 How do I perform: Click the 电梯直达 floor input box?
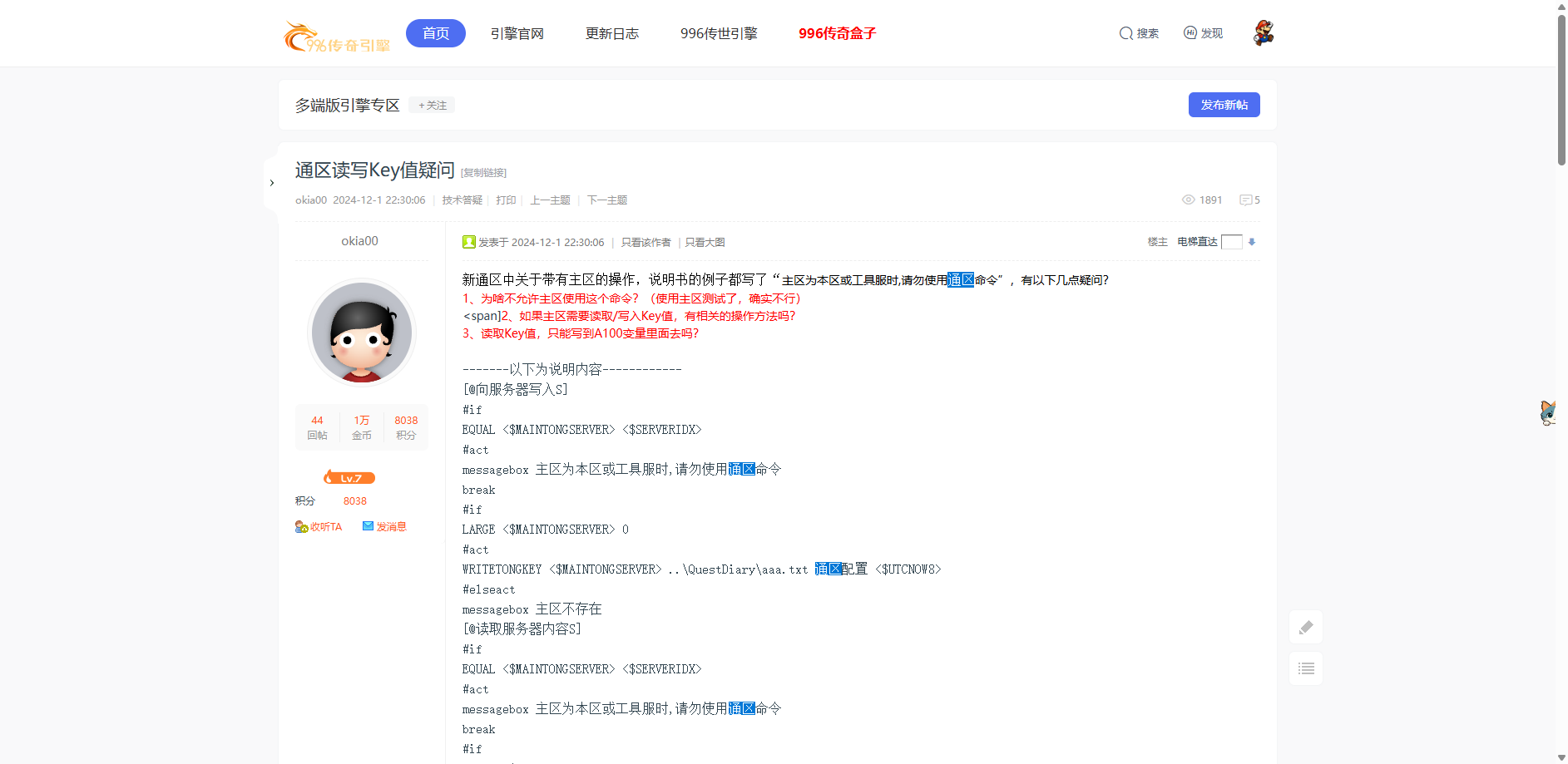[x=1231, y=242]
